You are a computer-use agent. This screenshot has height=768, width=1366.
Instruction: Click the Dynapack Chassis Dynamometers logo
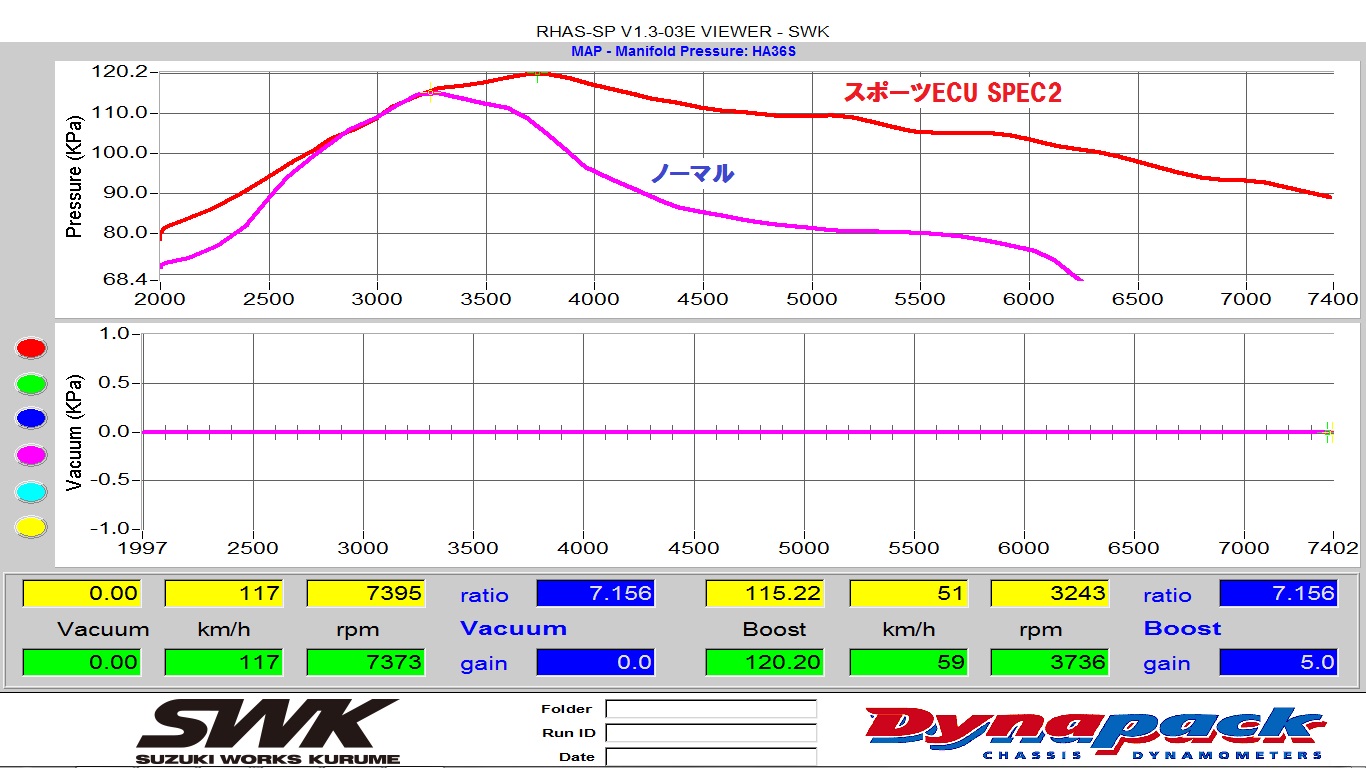coord(1095,731)
